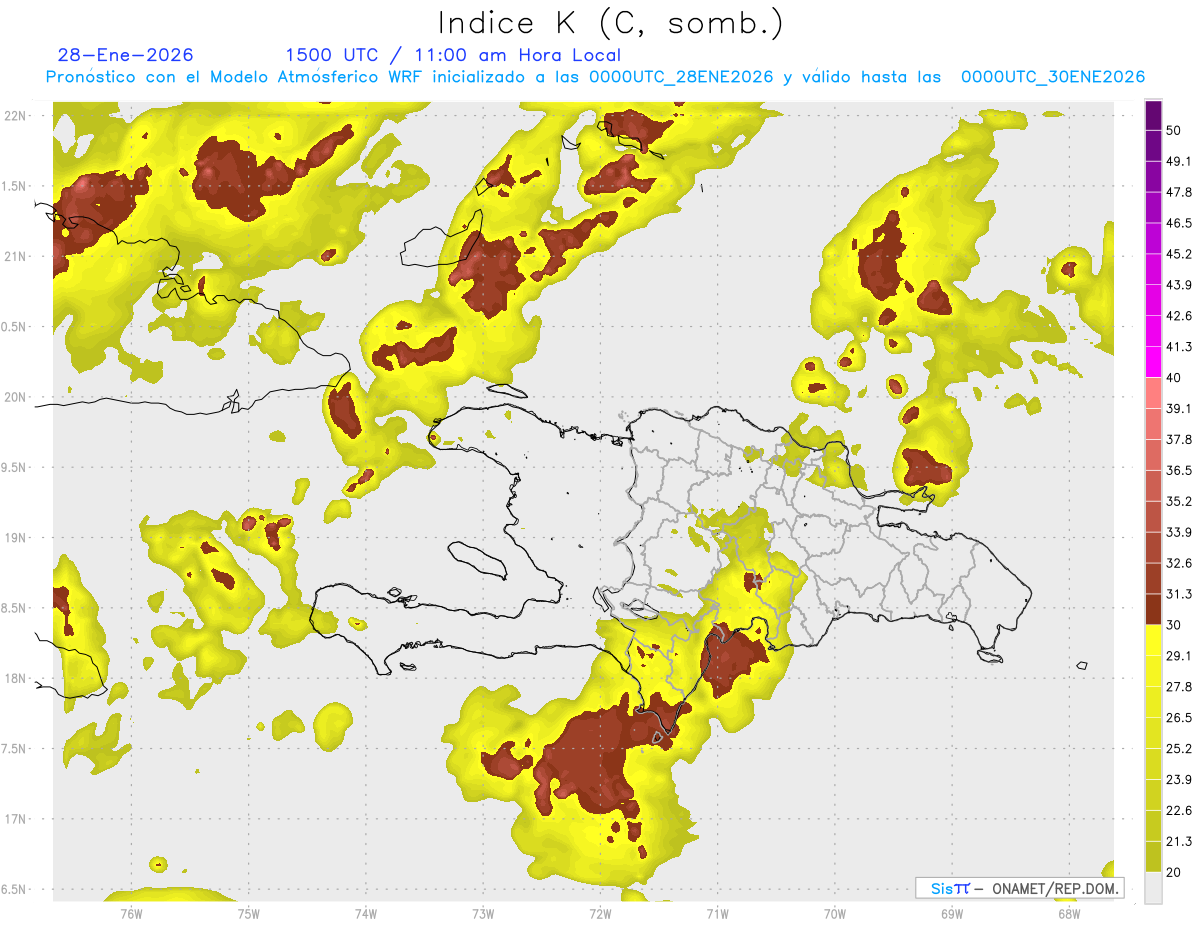Viewport: 1200px width, 927px height.
Task: Click the "32.6" color scale value
Action: (1179, 563)
